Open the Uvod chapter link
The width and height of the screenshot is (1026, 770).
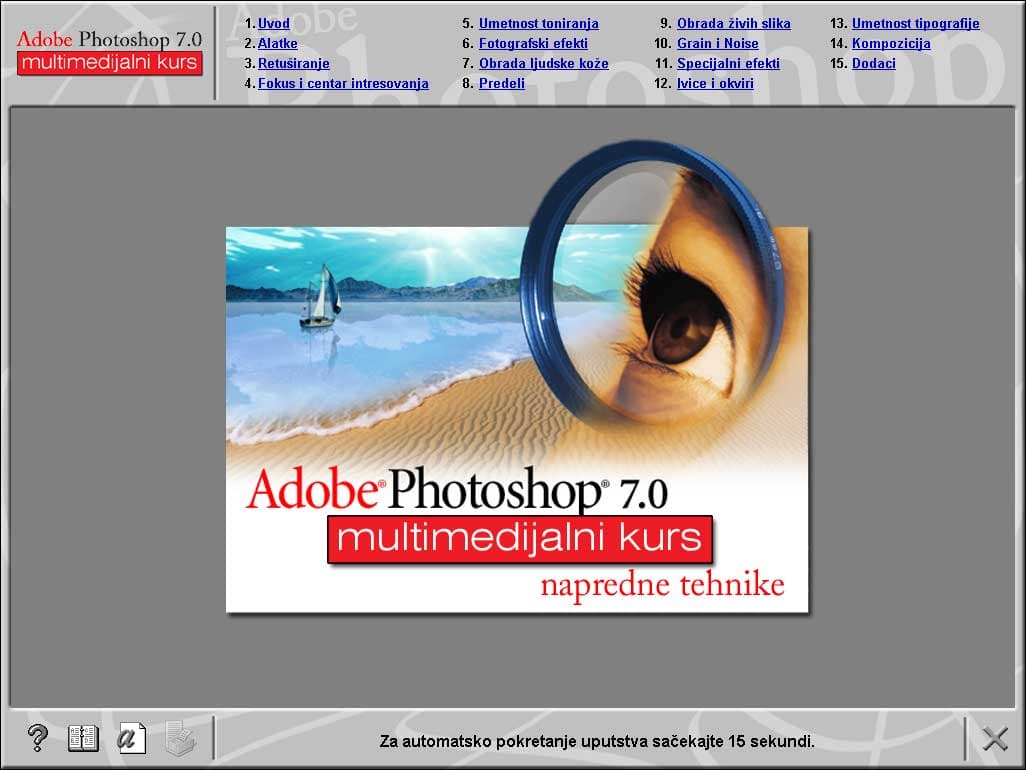[275, 23]
